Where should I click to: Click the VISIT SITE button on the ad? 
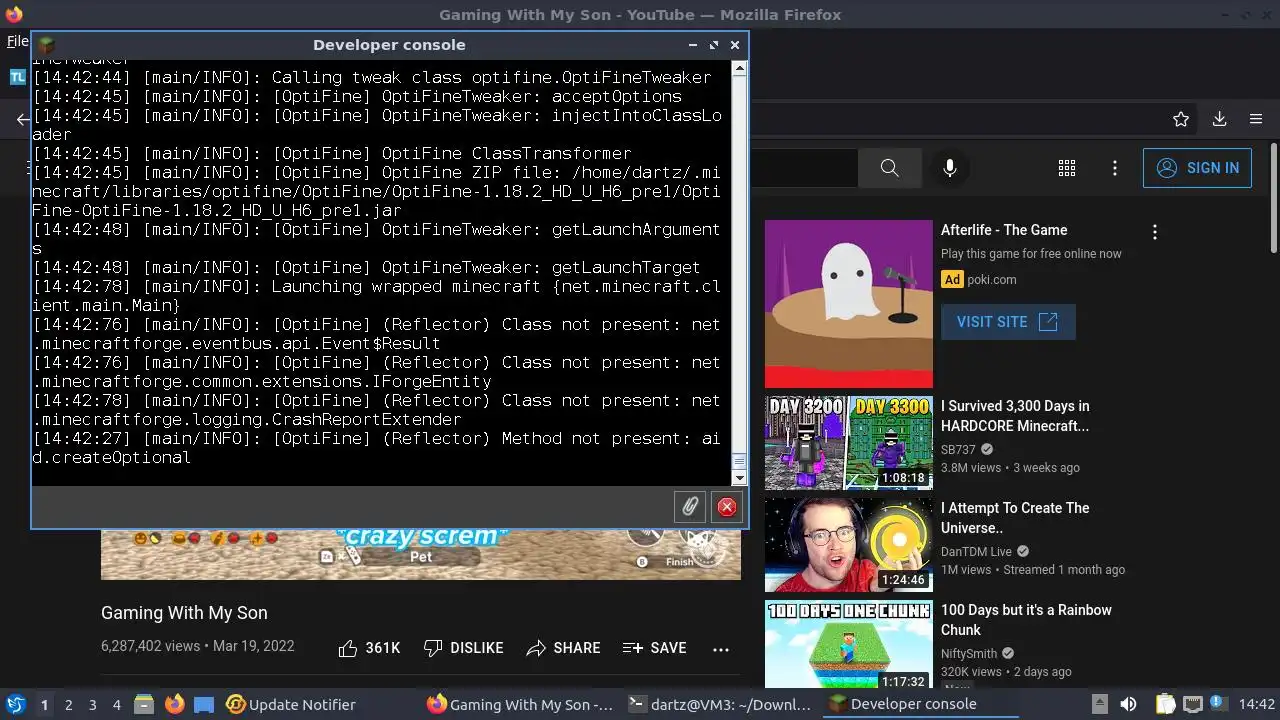[1008, 322]
